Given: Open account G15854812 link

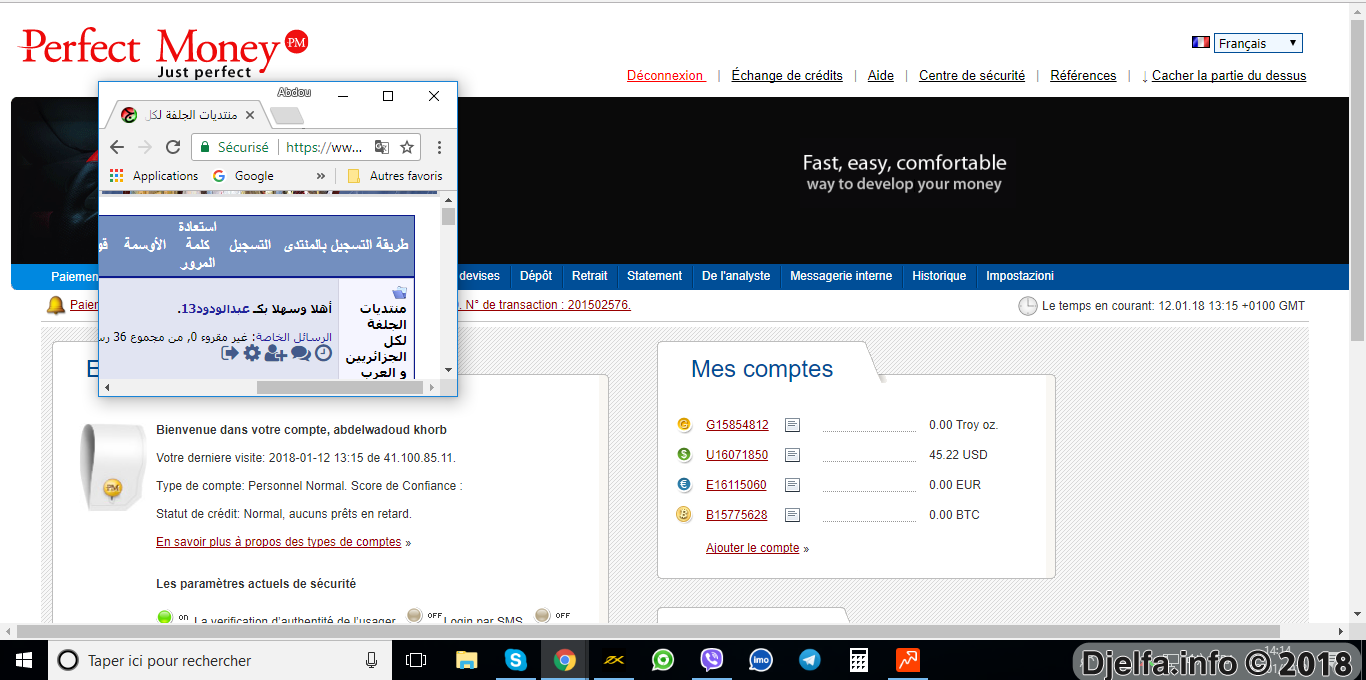Looking at the screenshot, I should [737, 425].
